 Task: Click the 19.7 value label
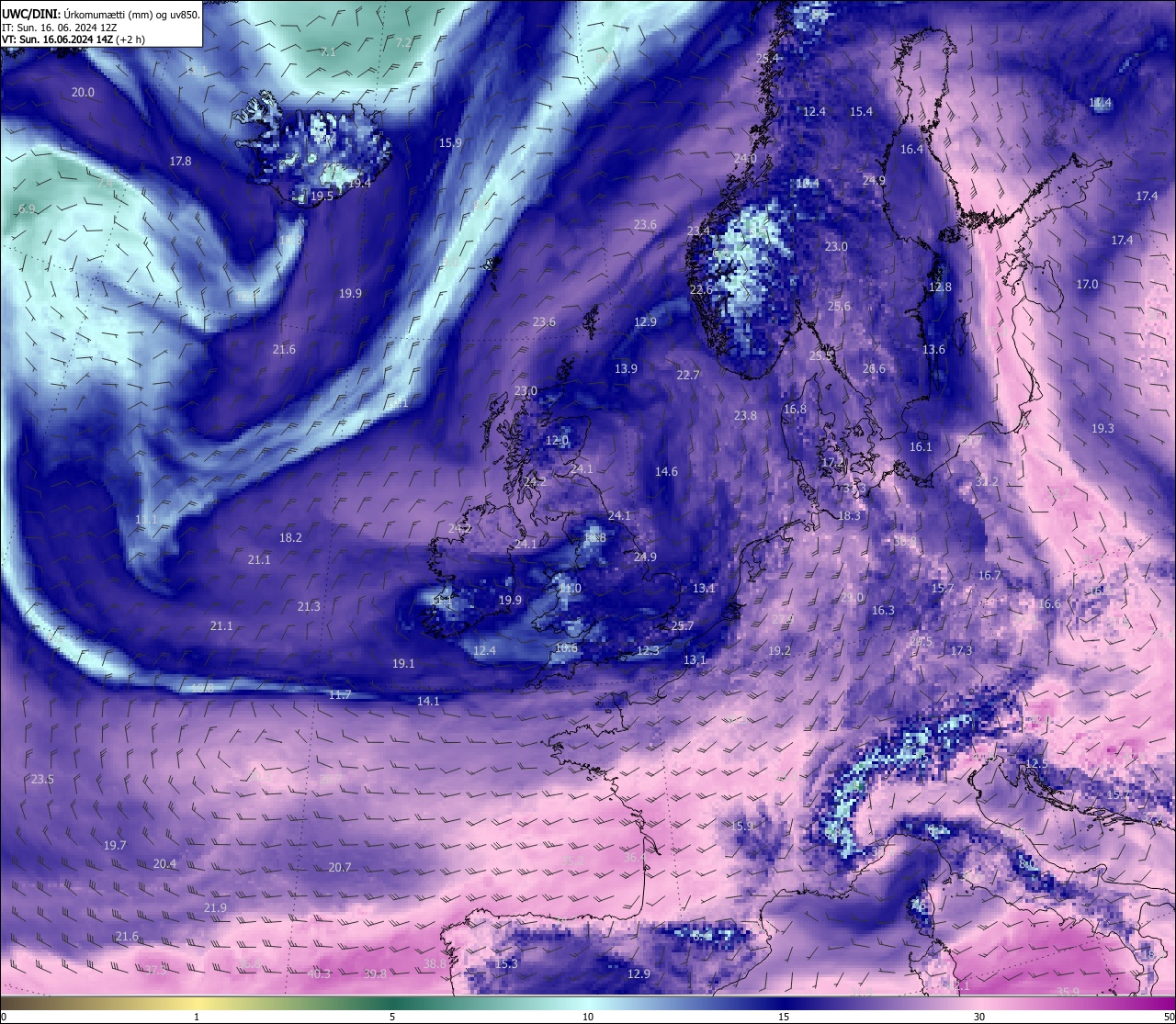(x=115, y=846)
